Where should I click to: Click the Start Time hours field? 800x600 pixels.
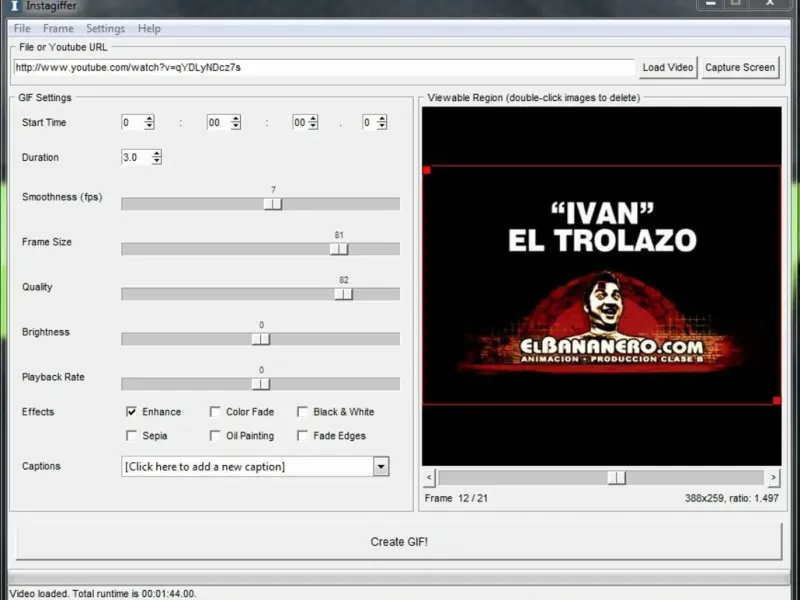(x=132, y=122)
